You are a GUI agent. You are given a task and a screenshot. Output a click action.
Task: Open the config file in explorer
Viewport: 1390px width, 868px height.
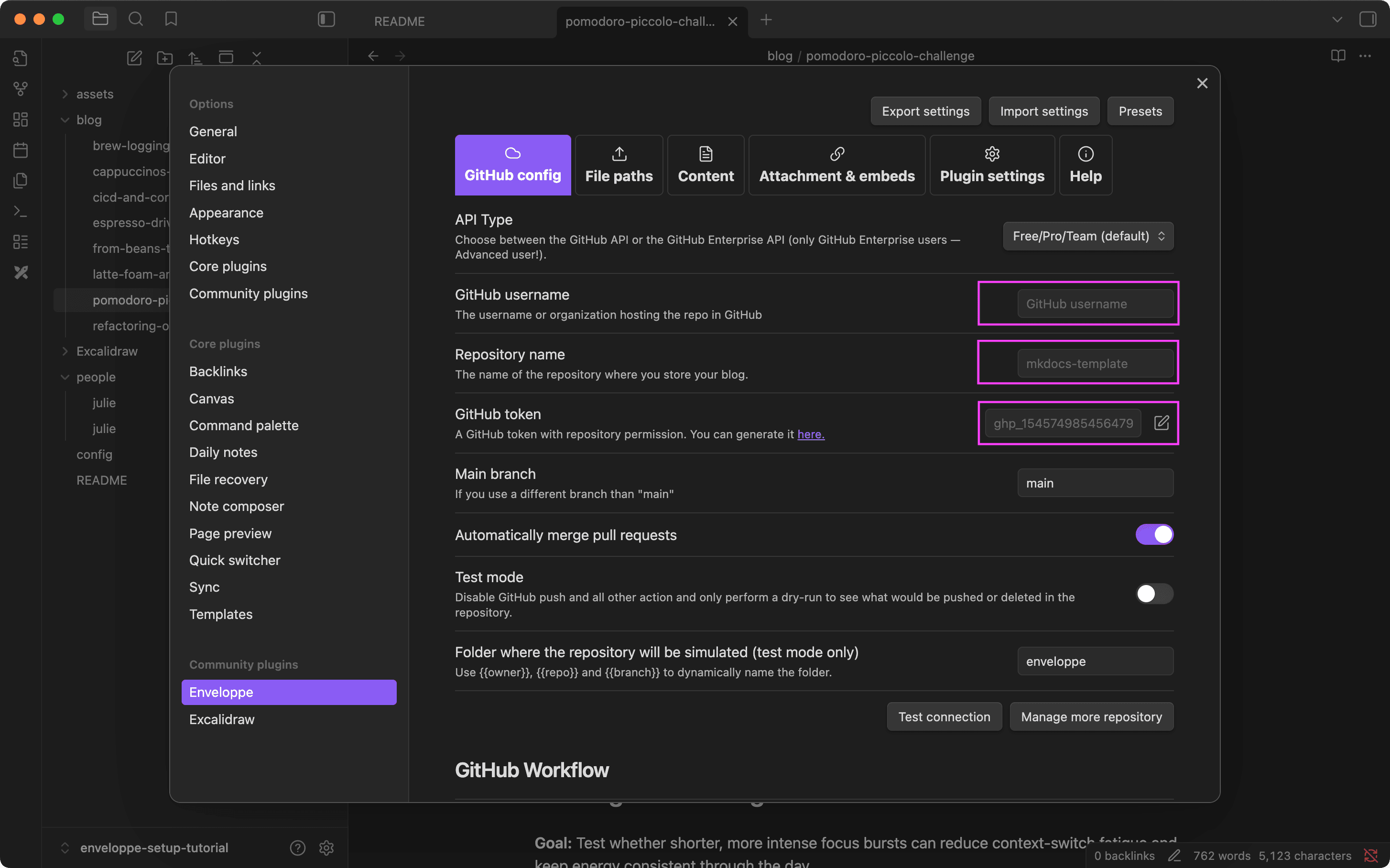pyautogui.click(x=94, y=455)
